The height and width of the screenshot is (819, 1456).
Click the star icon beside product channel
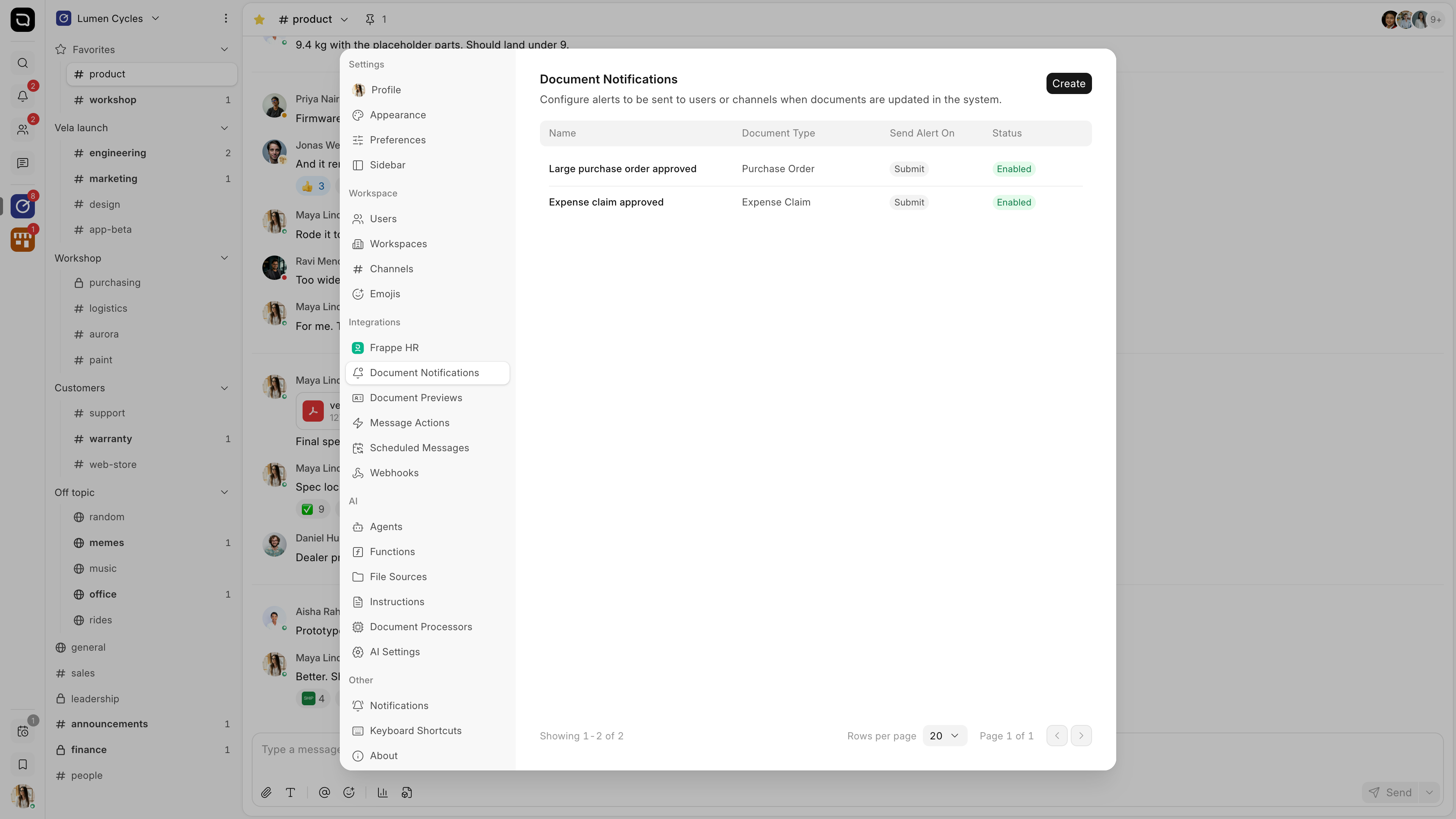coord(259,19)
